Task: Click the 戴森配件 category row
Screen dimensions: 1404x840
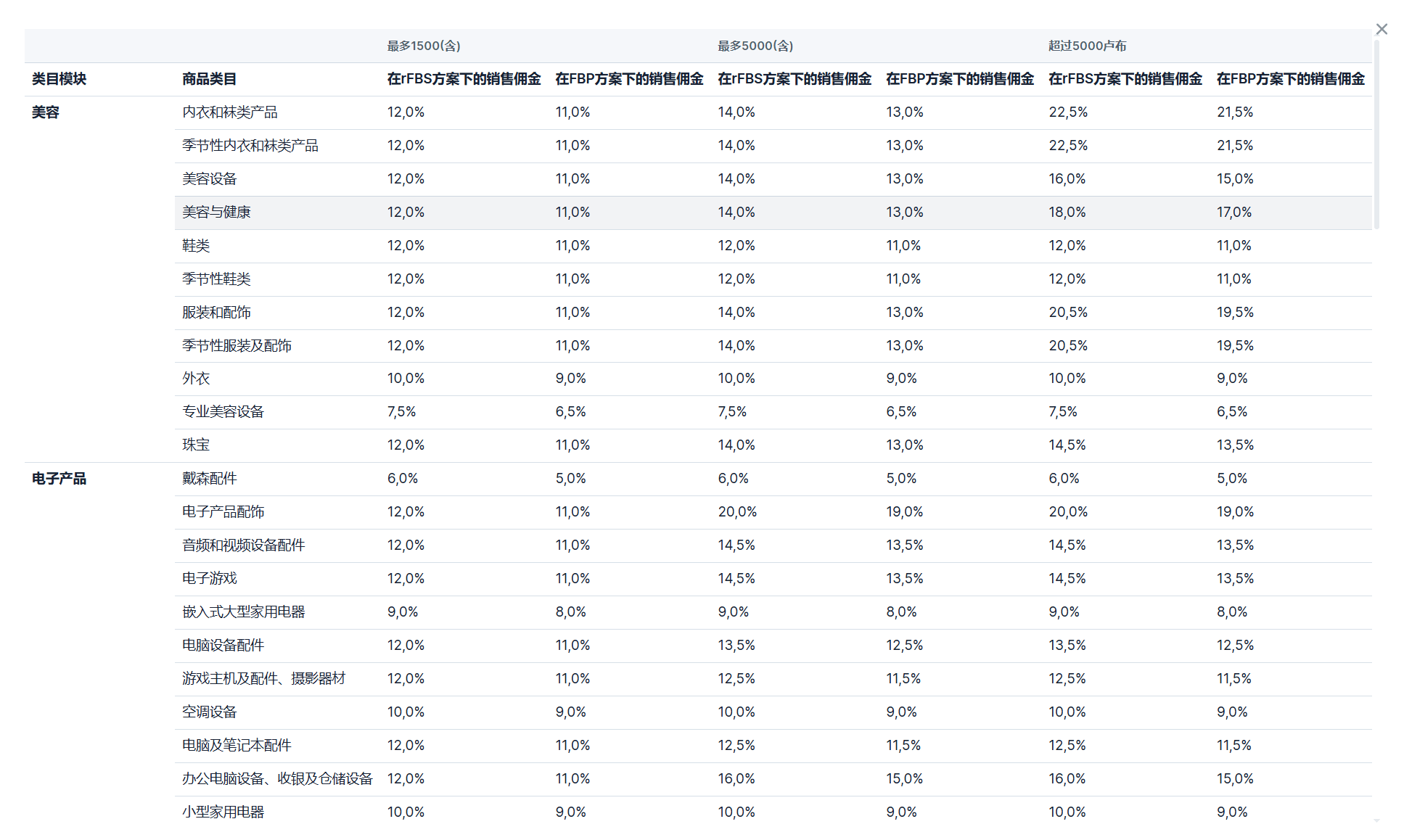Action: pyautogui.click(x=210, y=479)
